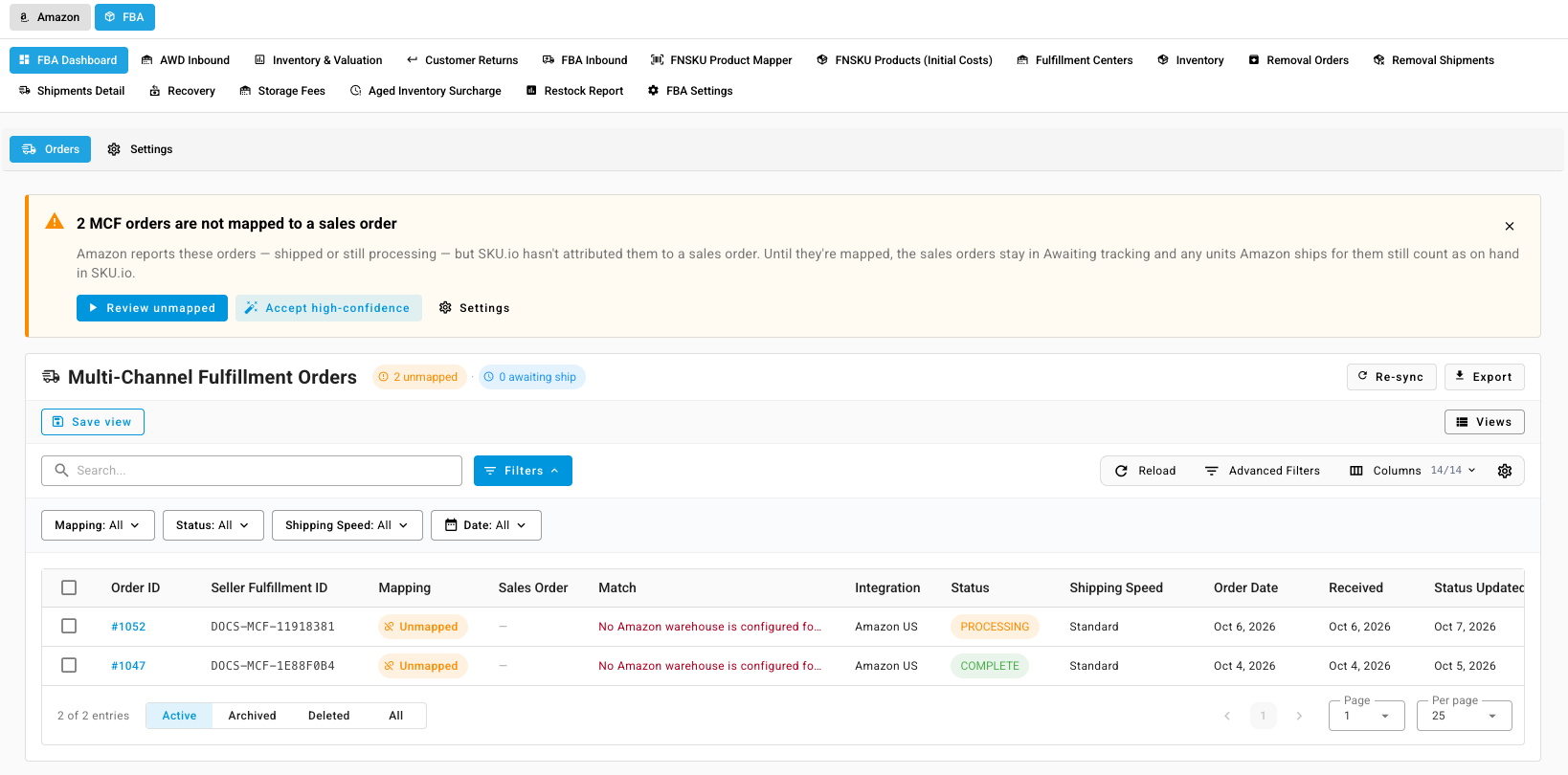Open the Page number dropdown
1568x775 pixels.
[x=1367, y=716]
